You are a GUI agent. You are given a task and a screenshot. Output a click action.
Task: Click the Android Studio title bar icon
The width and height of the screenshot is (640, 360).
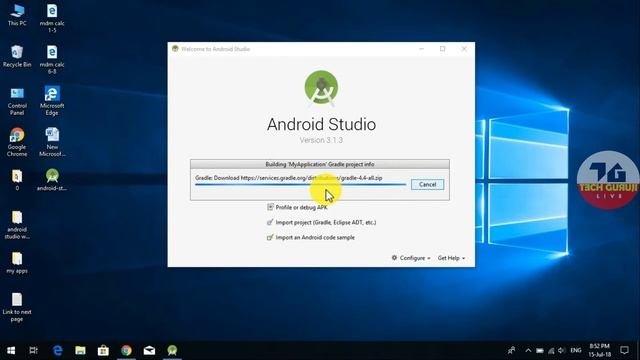pos(175,49)
